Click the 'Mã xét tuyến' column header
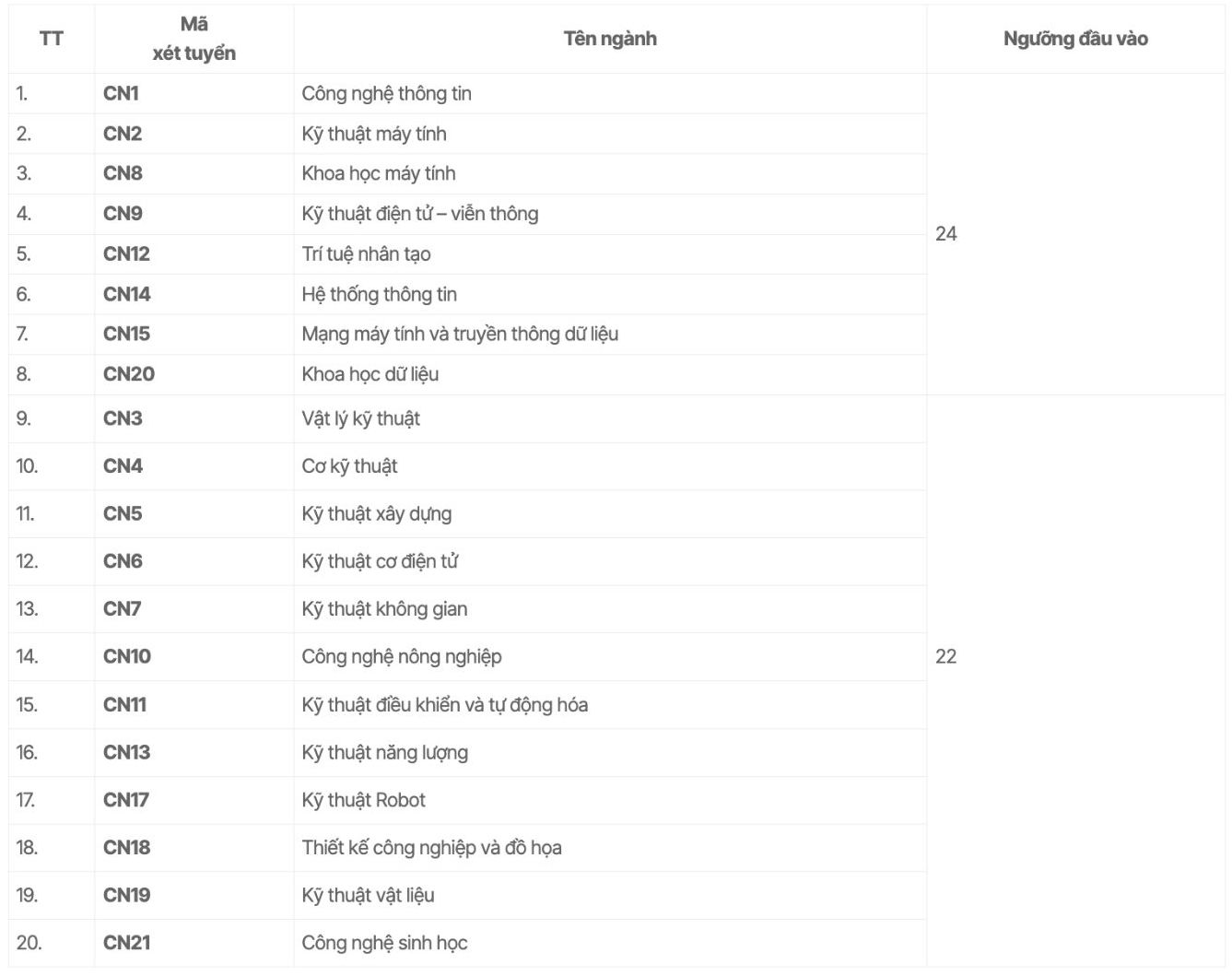The height and width of the screenshot is (976, 1232). (x=194, y=39)
